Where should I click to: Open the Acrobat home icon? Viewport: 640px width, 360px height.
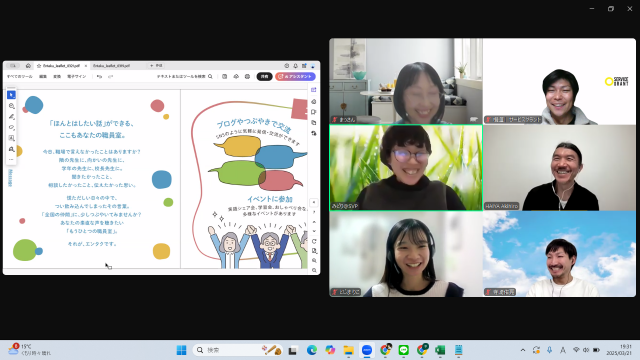pyautogui.click(x=28, y=66)
